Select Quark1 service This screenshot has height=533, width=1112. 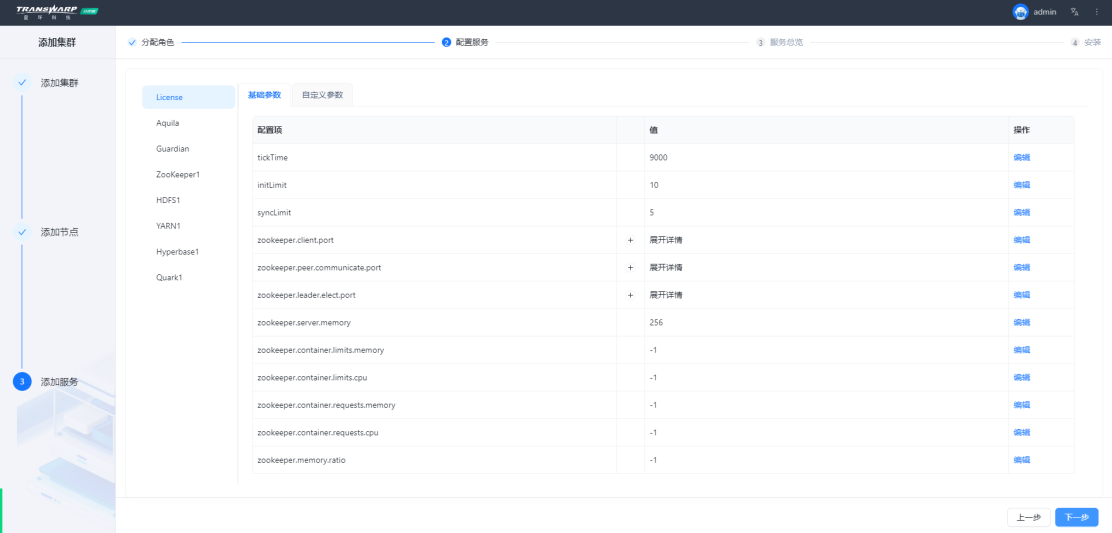[x=189, y=278]
